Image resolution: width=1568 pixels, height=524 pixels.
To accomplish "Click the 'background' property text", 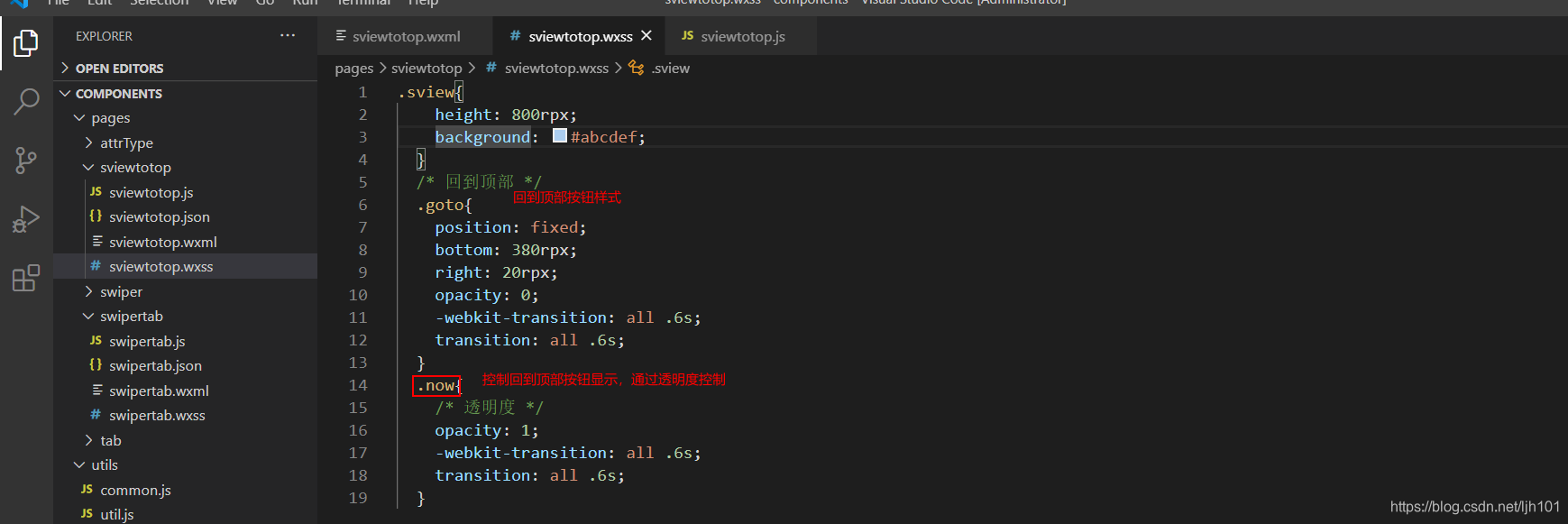I will coord(482,137).
